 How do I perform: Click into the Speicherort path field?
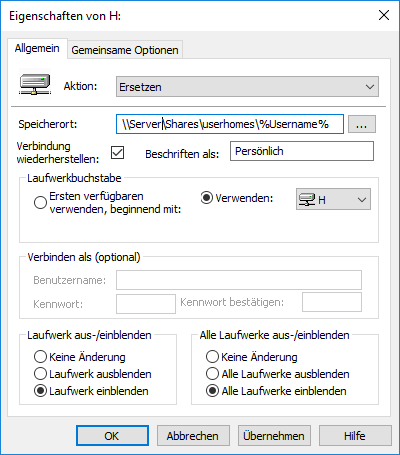point(230,124)
